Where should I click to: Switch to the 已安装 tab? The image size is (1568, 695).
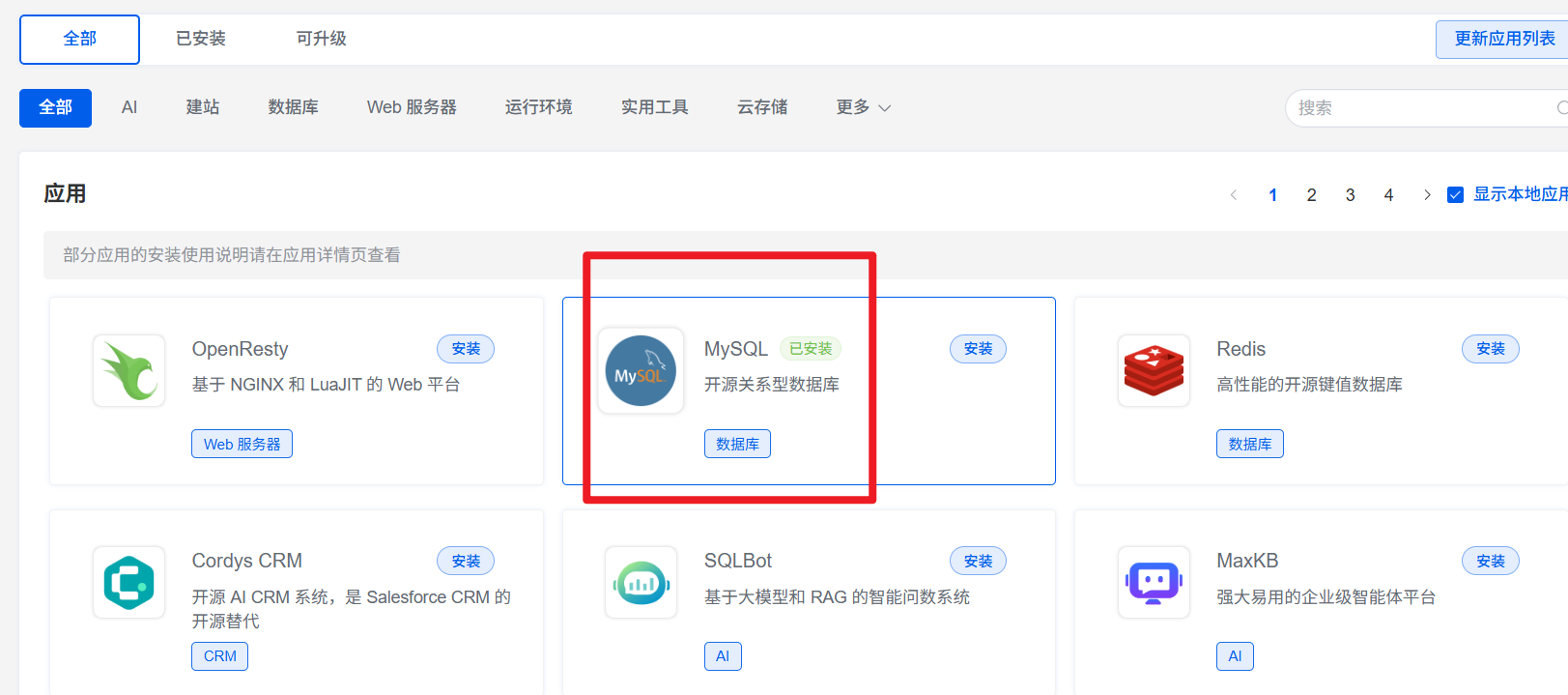(200, 39)
